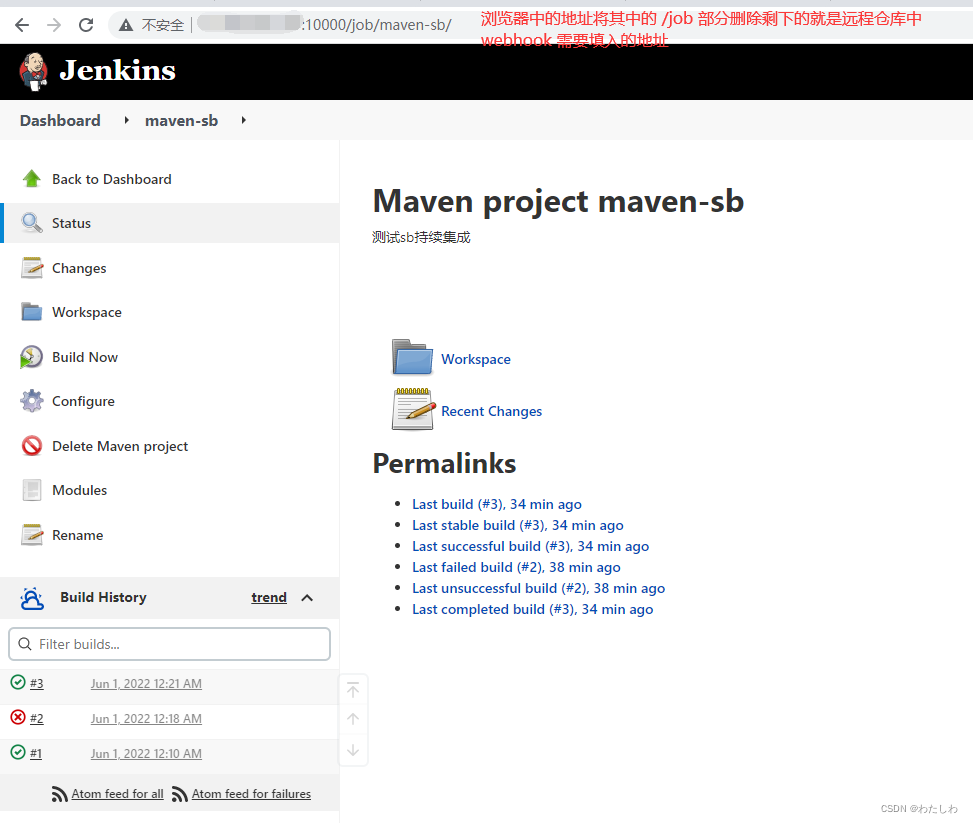Open Last completed build (#3) permalink
This screenshot has height=823, width=973.
tap(532, 609)
